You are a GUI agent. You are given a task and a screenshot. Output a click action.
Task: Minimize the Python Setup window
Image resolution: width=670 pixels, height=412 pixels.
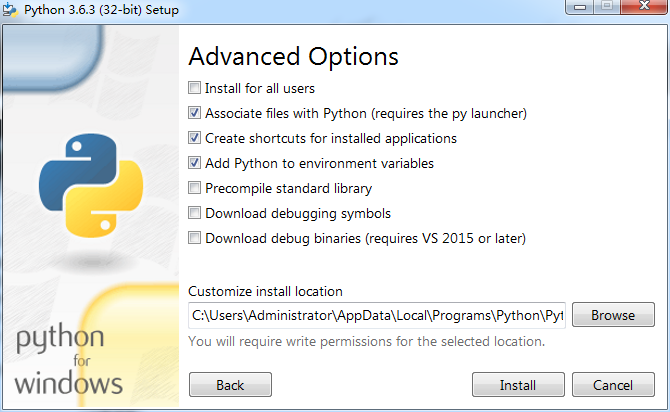[x=580, y=7]
